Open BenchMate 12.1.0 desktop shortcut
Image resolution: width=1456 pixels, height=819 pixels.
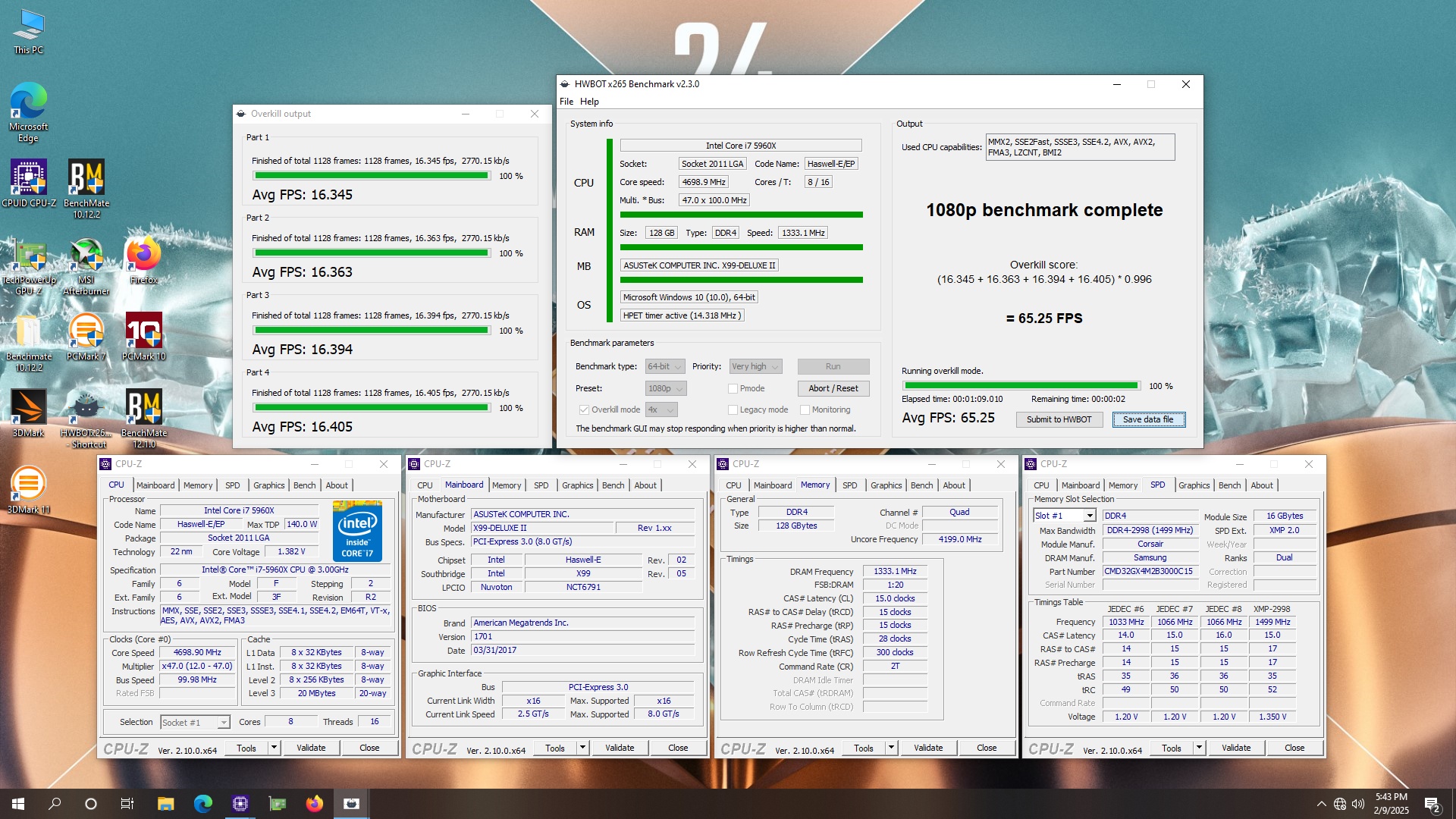click(143, 419)
